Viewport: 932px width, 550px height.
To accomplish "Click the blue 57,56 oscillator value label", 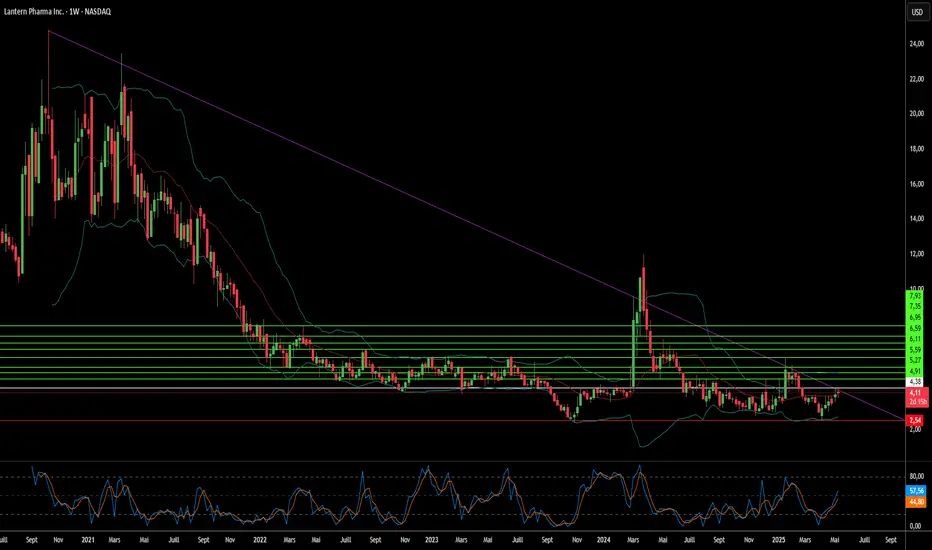I will (x=914, y=491).
